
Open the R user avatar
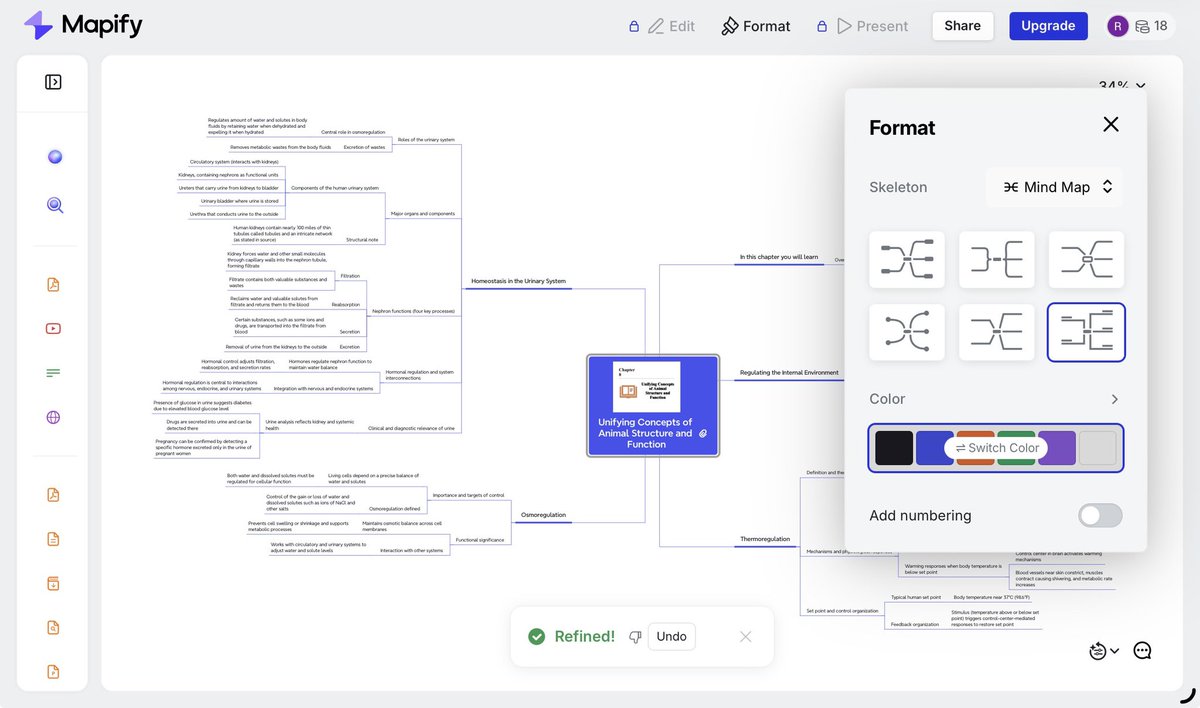point(1117,26)
